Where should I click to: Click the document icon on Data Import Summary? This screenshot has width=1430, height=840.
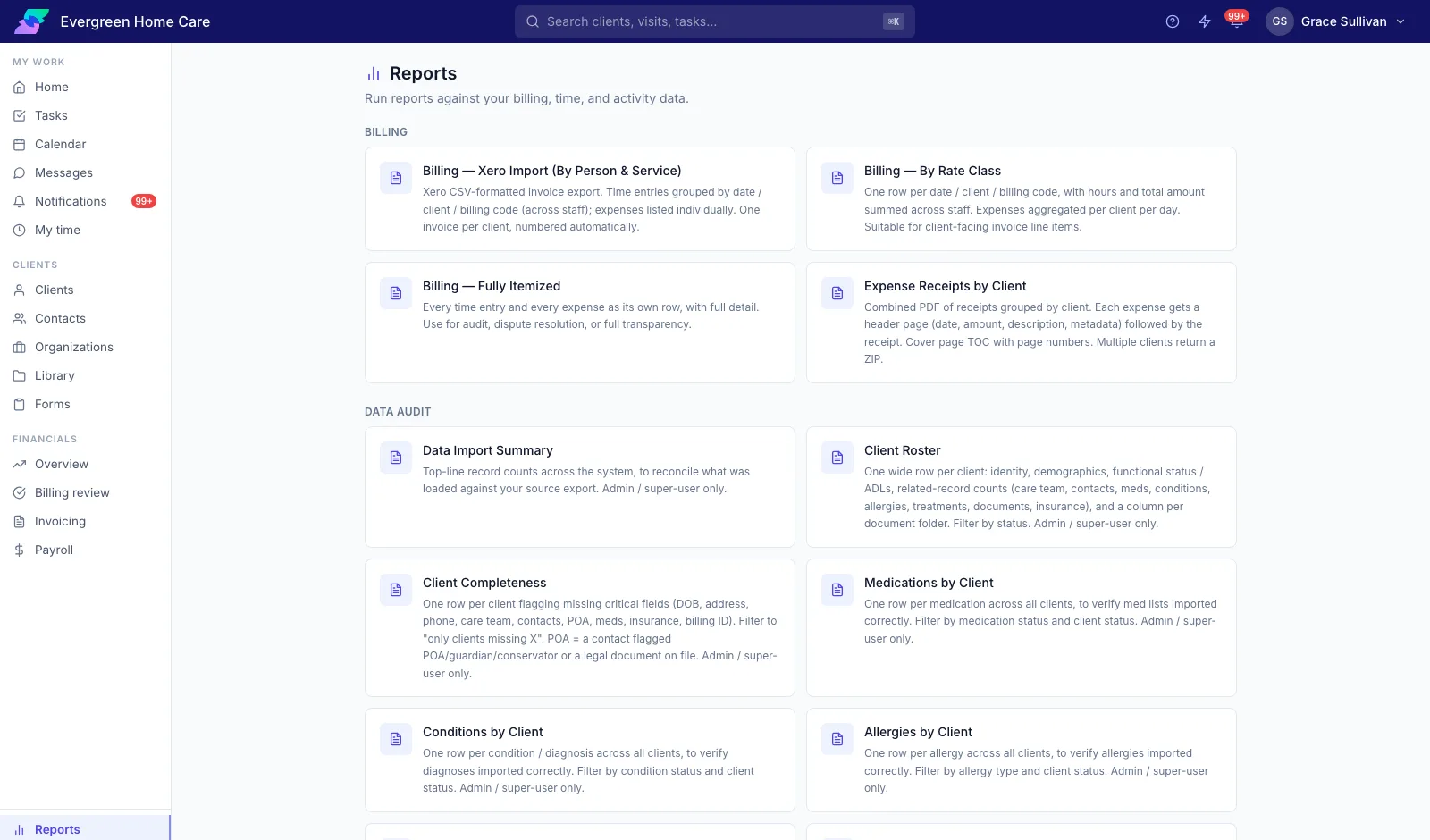[x=396, y=458]
